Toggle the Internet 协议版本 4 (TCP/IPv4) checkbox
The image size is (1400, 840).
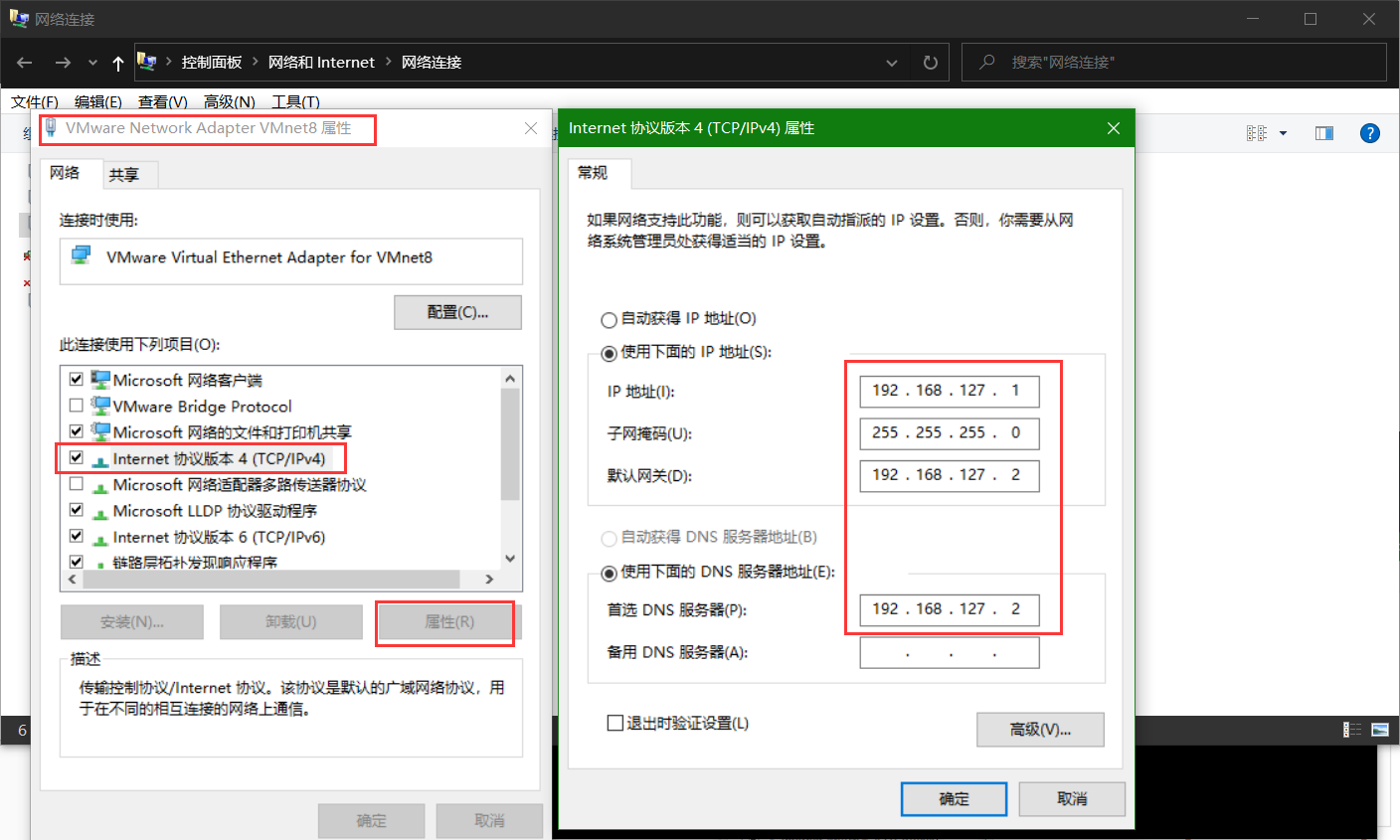(x=77, y=458)
